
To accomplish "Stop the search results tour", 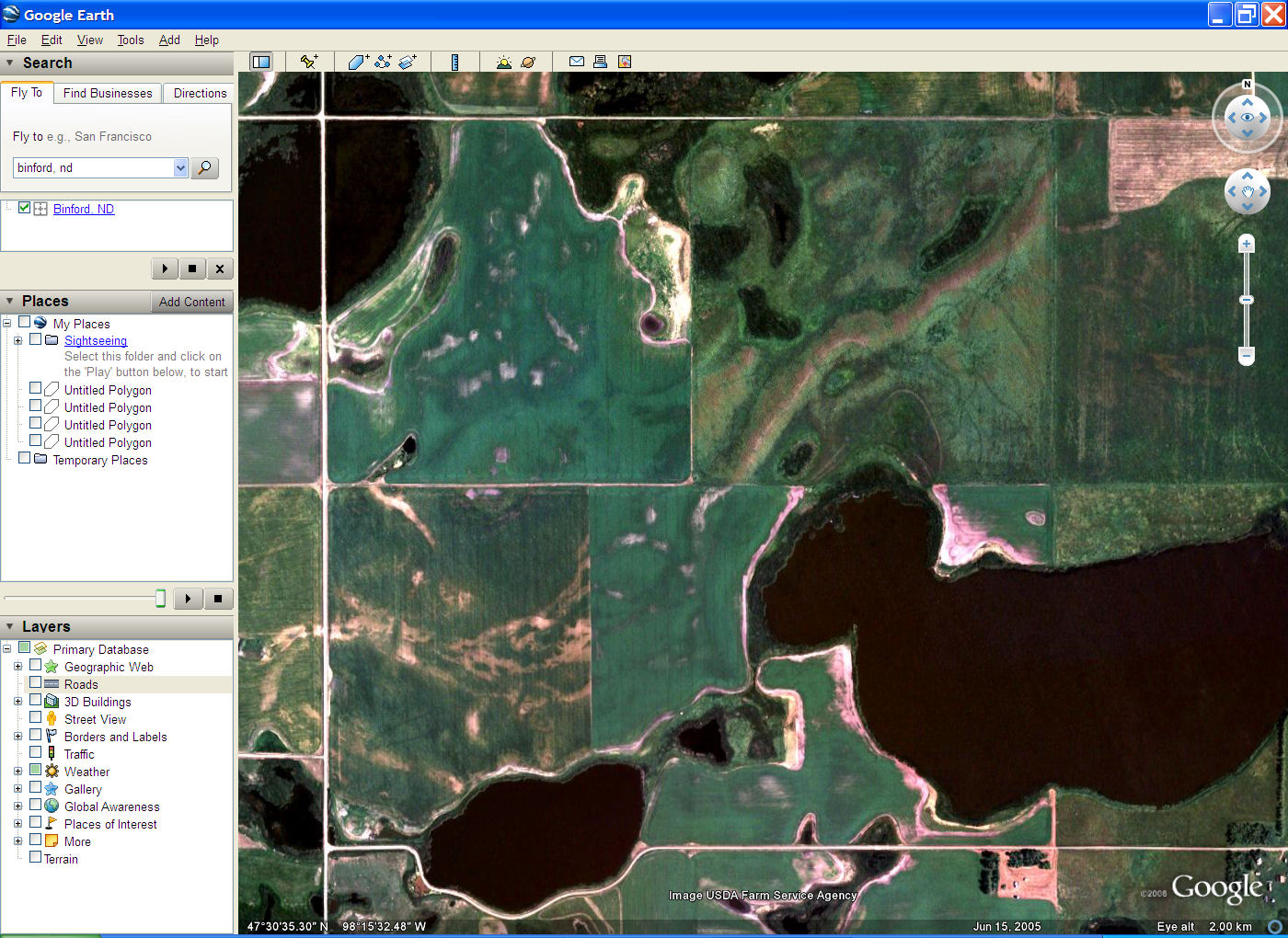I will (191, 269).
